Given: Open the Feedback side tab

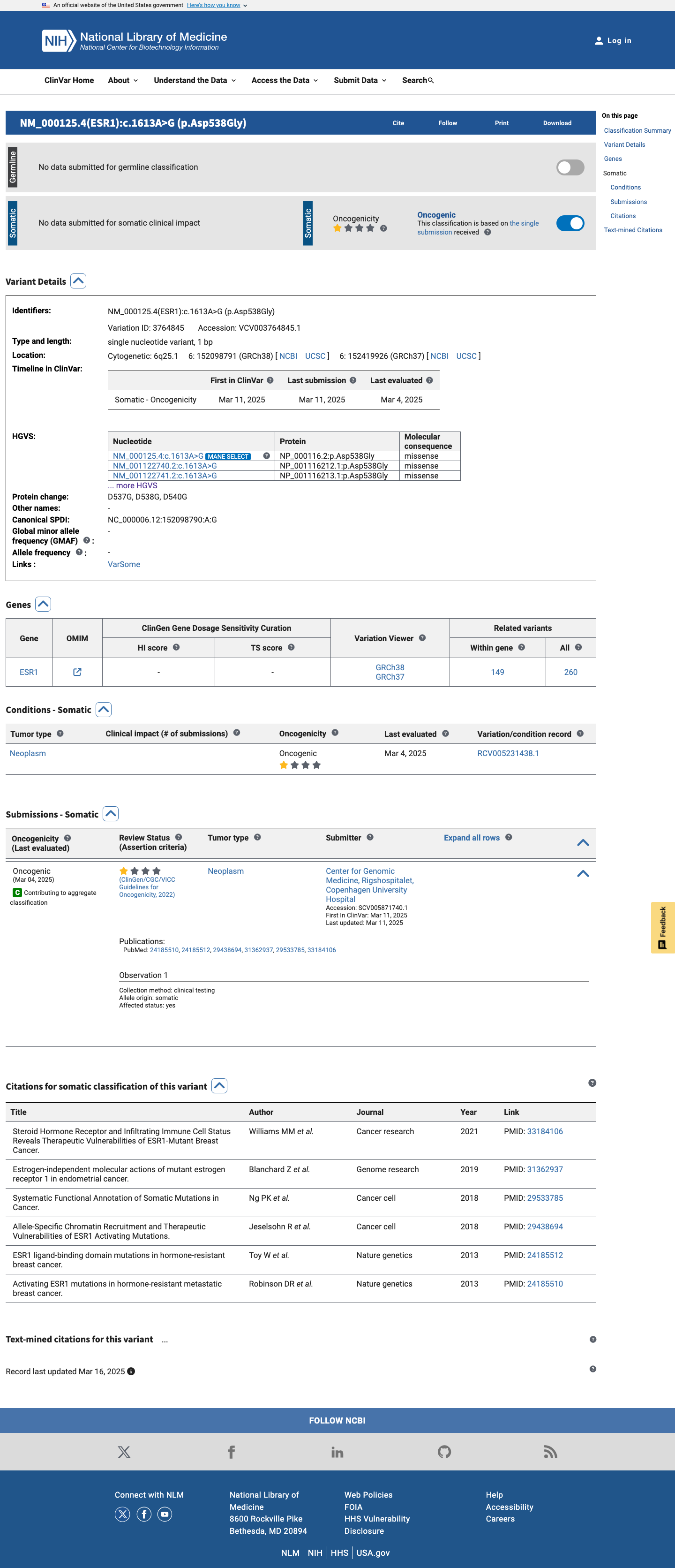Looking at the screenshot, I should point(663,927).
